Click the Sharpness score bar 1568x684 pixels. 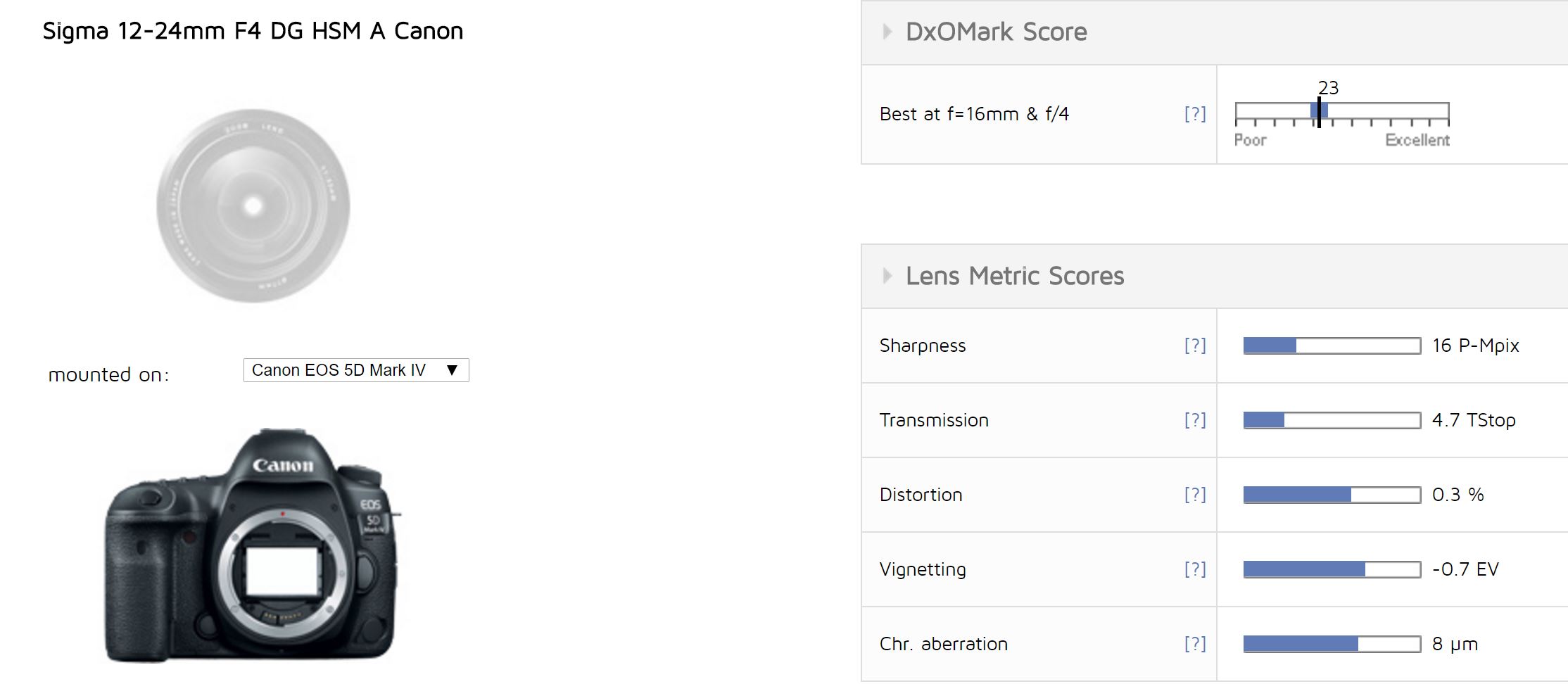[1332, 346]
